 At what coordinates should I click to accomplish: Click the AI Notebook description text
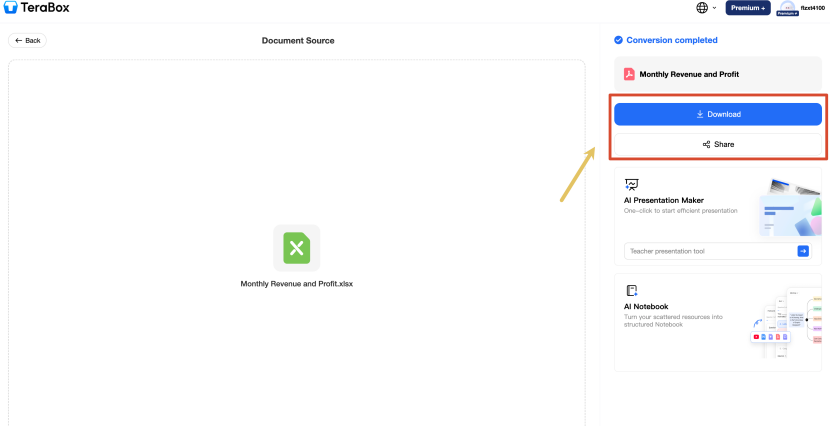click(x=673, y=321)
